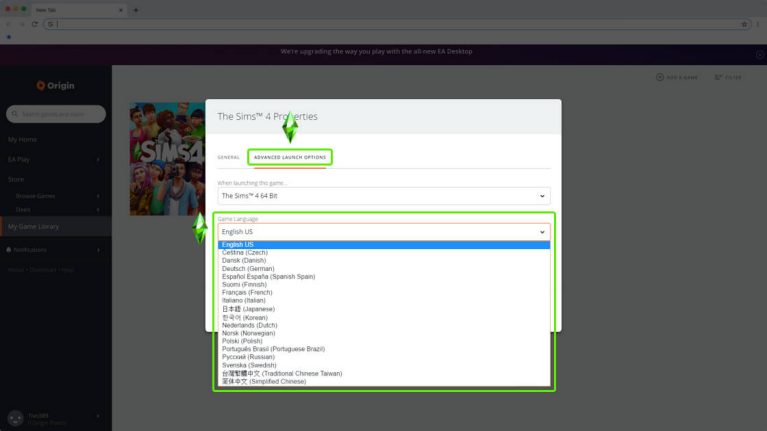Collapse the Game Language dropdown showing English US
Screen dimensions: 767x431
pos(384,231)
